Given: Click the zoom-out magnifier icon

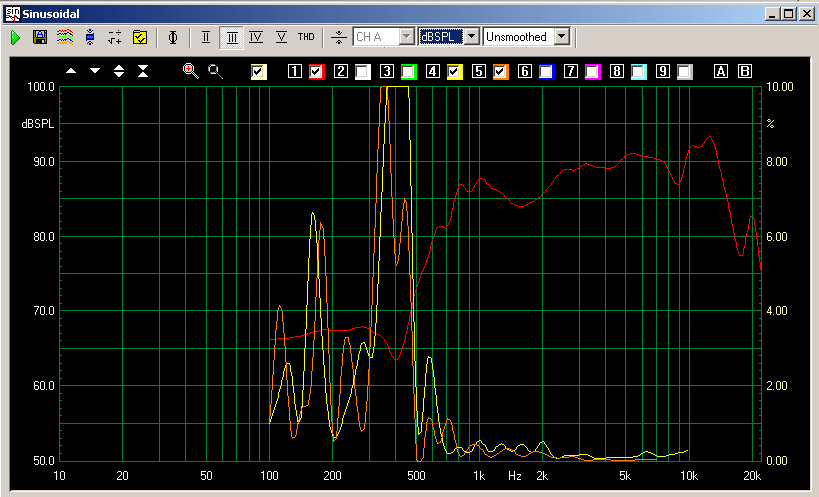Looking at the screenshot, I should click(215, 71).
